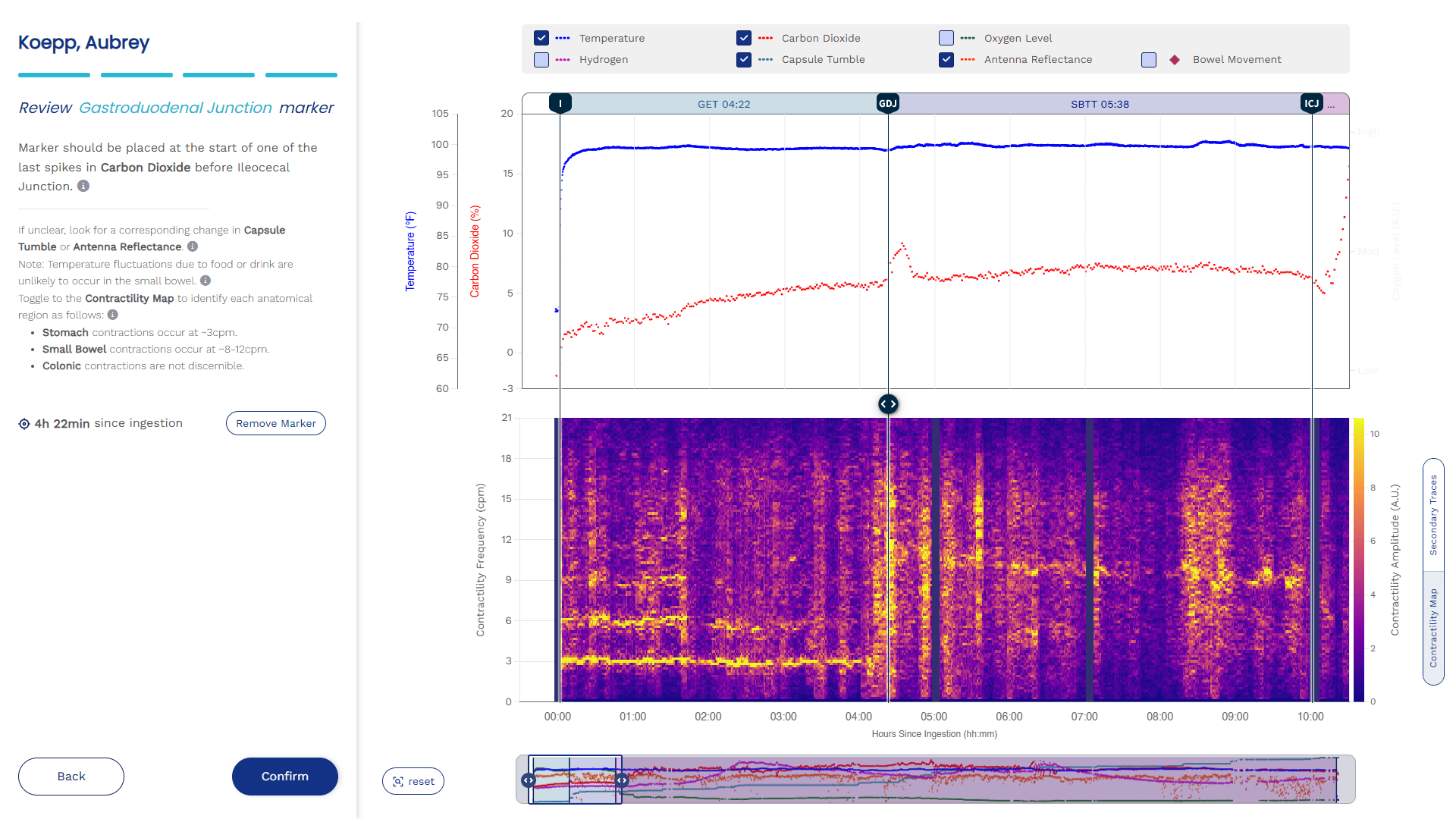
Task: Click right handle of overview range selector
Action: [622, 780]
